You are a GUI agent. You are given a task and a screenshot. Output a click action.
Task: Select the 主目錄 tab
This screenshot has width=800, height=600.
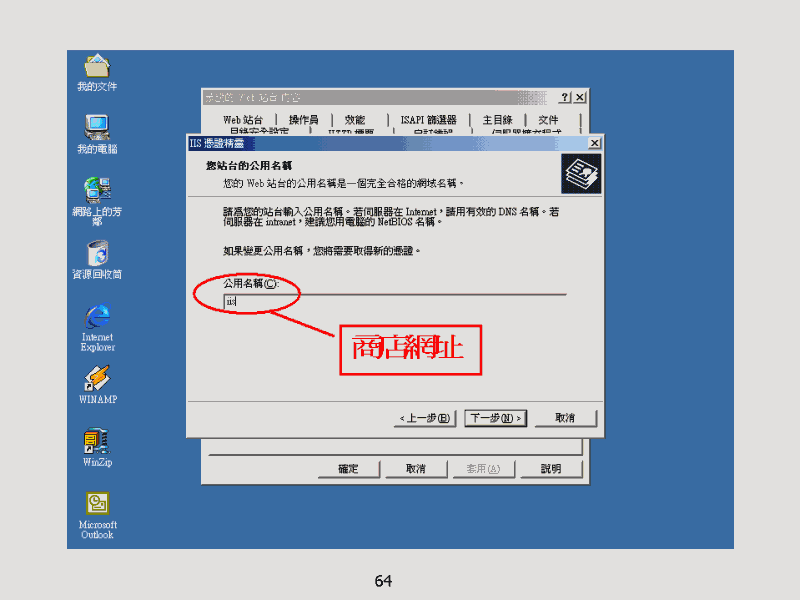(497, 120)
